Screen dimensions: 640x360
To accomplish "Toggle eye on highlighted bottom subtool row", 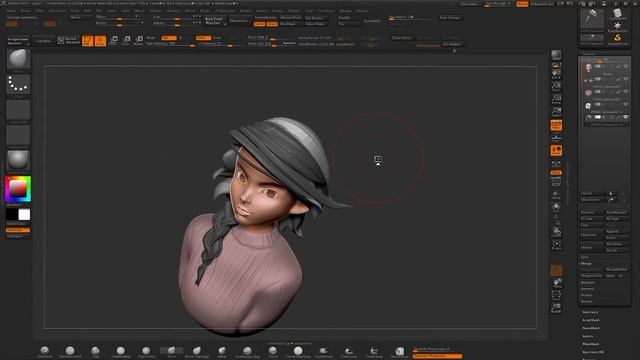I will point(626,117).
